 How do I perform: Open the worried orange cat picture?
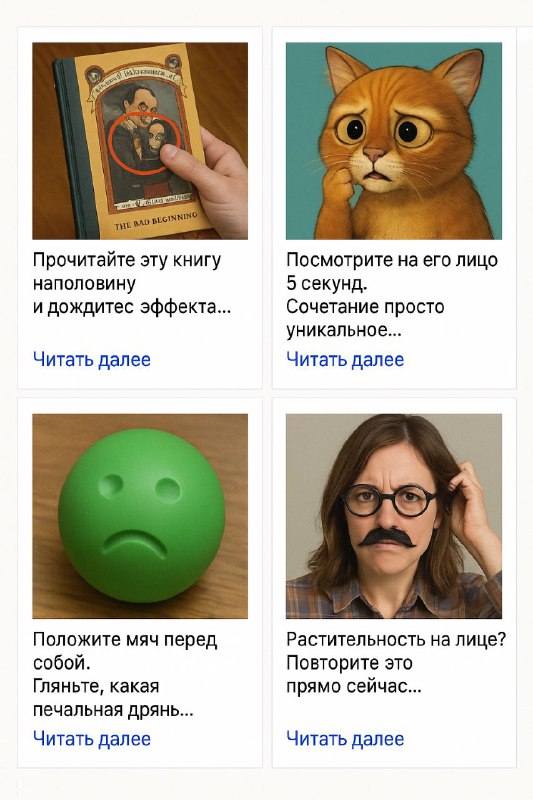(x=394, y=141)
